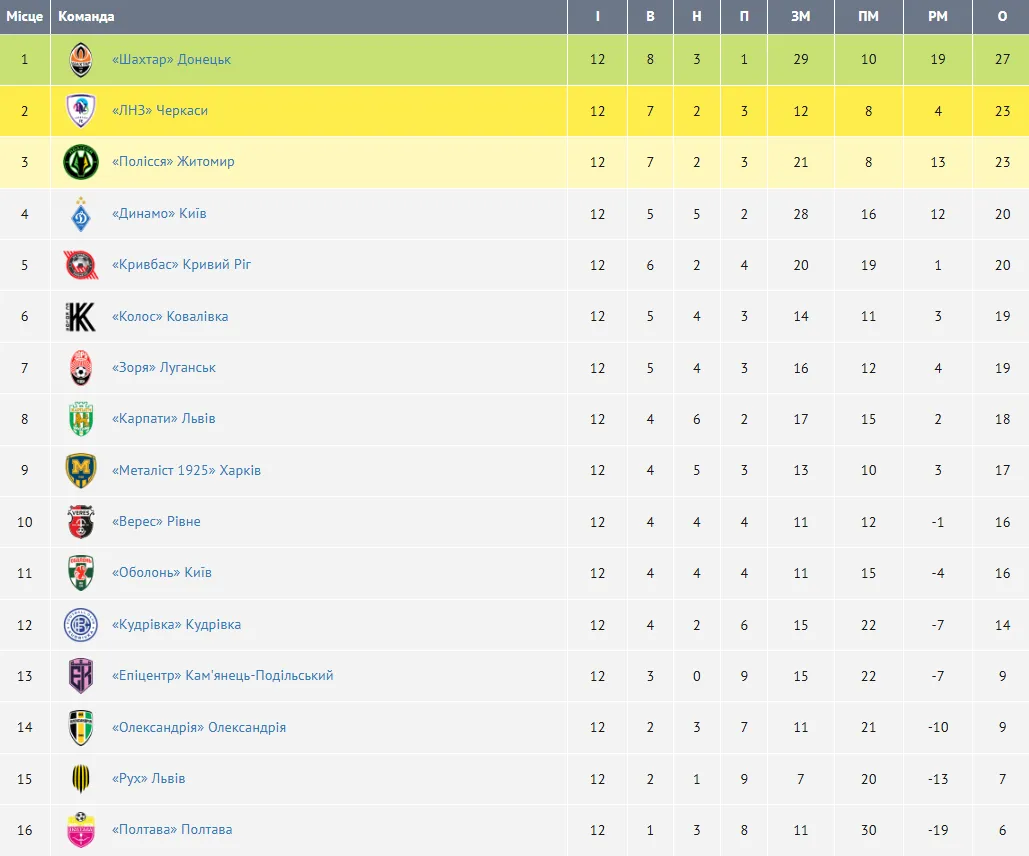
Task: Click the Dynamo Kyiv emblem
Action: click(81, 214)
